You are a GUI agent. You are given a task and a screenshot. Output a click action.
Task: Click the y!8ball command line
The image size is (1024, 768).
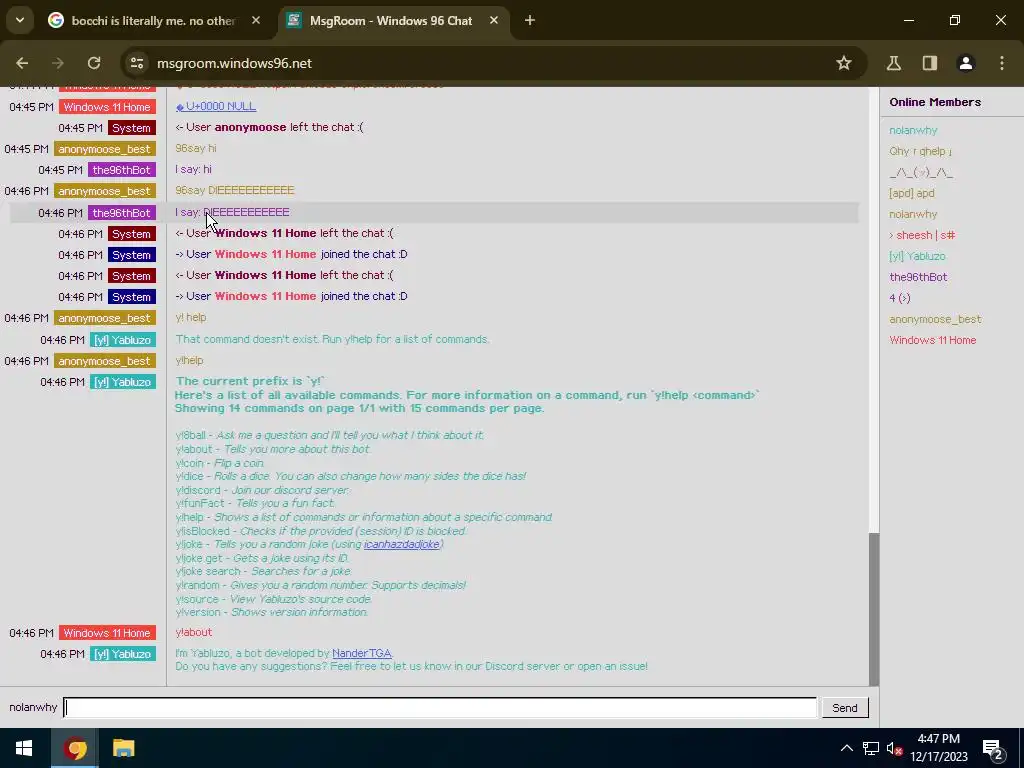[329, 435]
